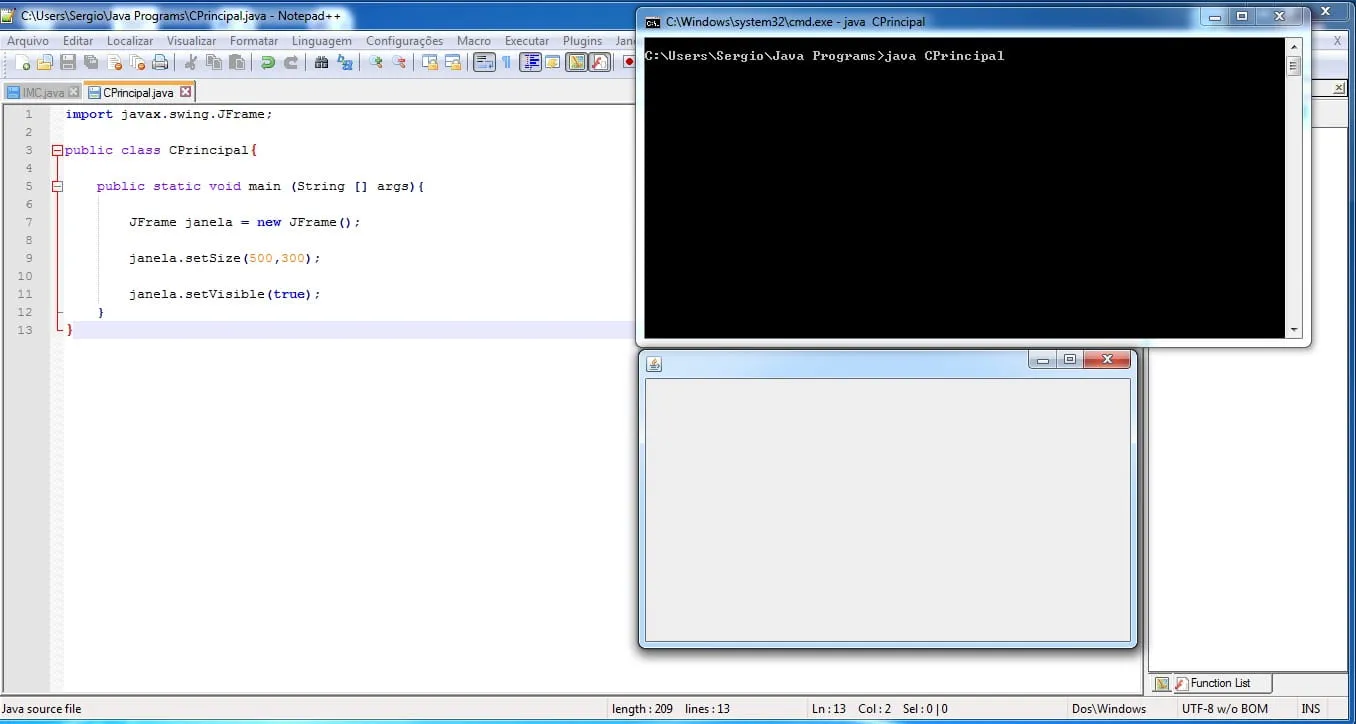Click the INS insert mode status indicator
The image size is (1356, 724).
point(1311,709)
